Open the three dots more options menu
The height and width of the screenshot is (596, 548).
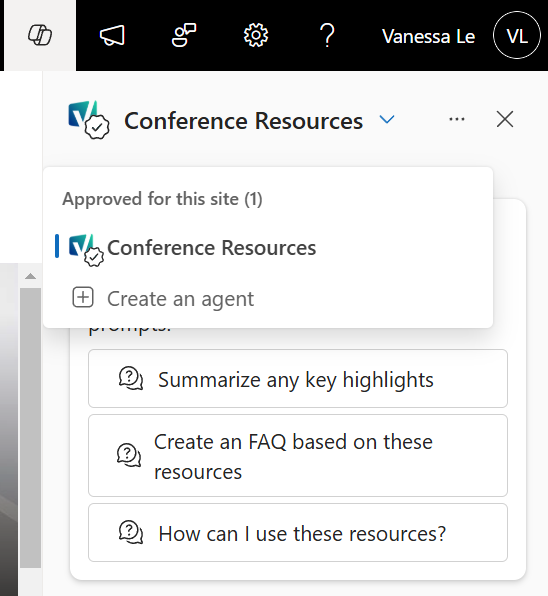pyautogui.click(x=456, y=119)
